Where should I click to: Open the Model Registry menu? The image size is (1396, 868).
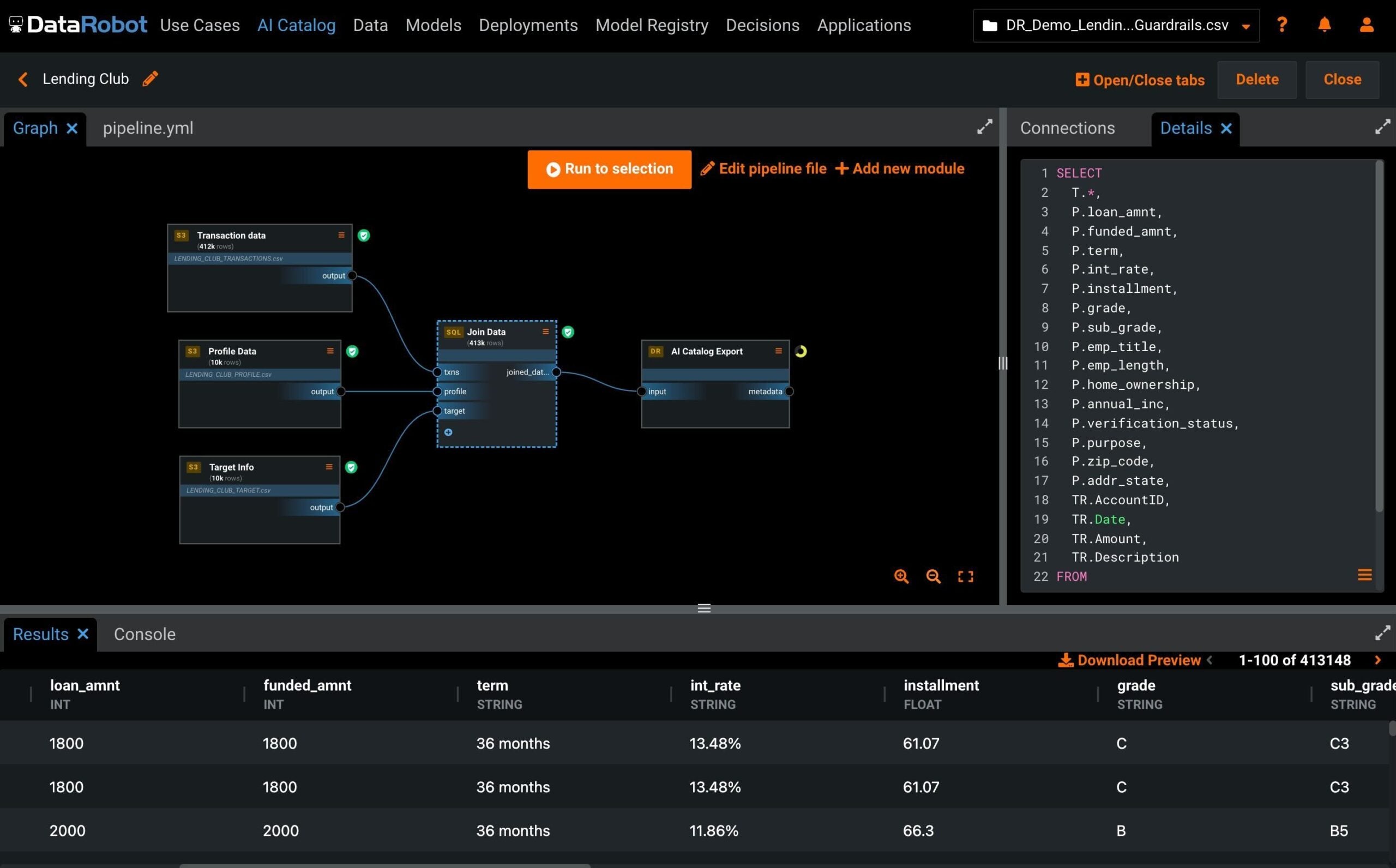[x=652, y=25]
